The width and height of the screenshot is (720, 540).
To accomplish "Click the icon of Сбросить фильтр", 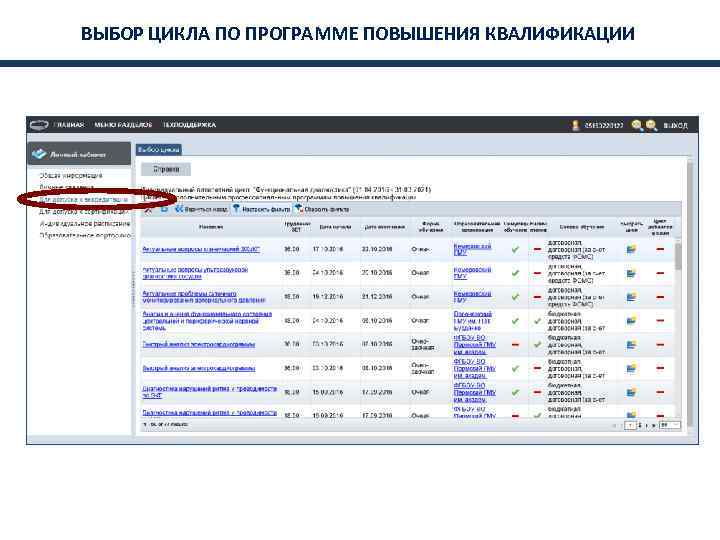I will click(299, 209).
